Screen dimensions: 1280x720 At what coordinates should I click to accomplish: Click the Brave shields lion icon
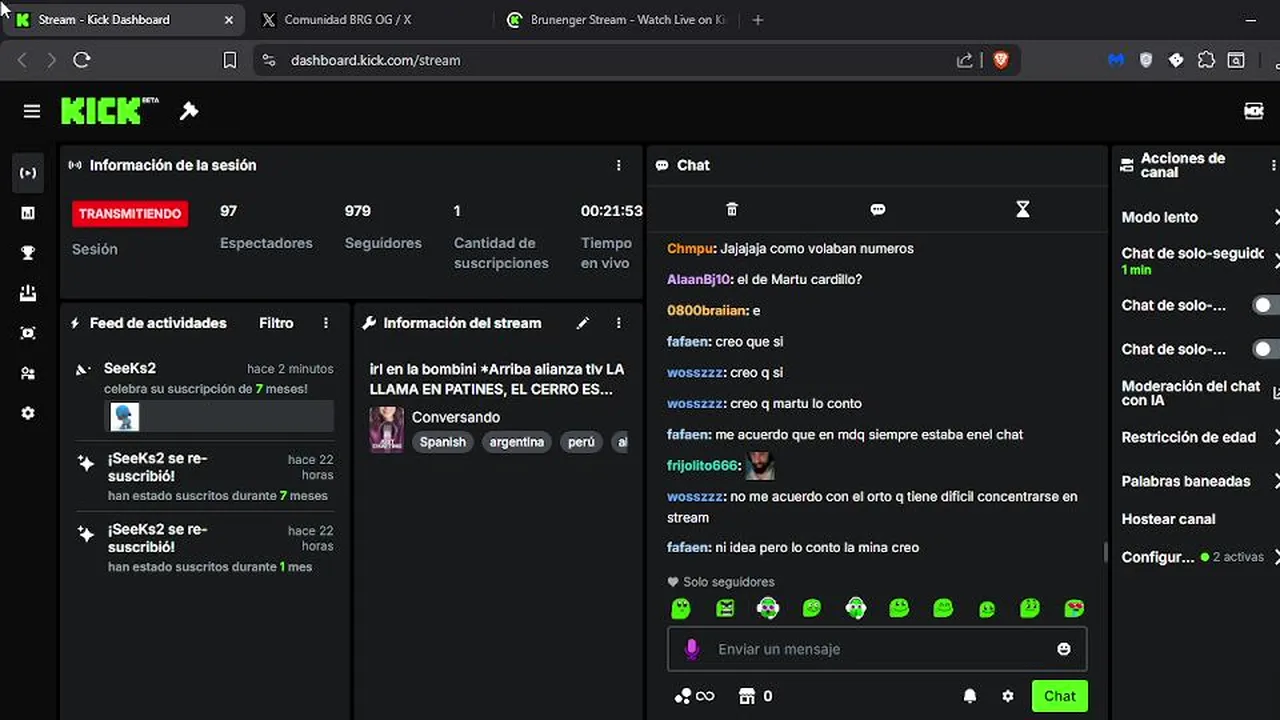click(1000, 60)
